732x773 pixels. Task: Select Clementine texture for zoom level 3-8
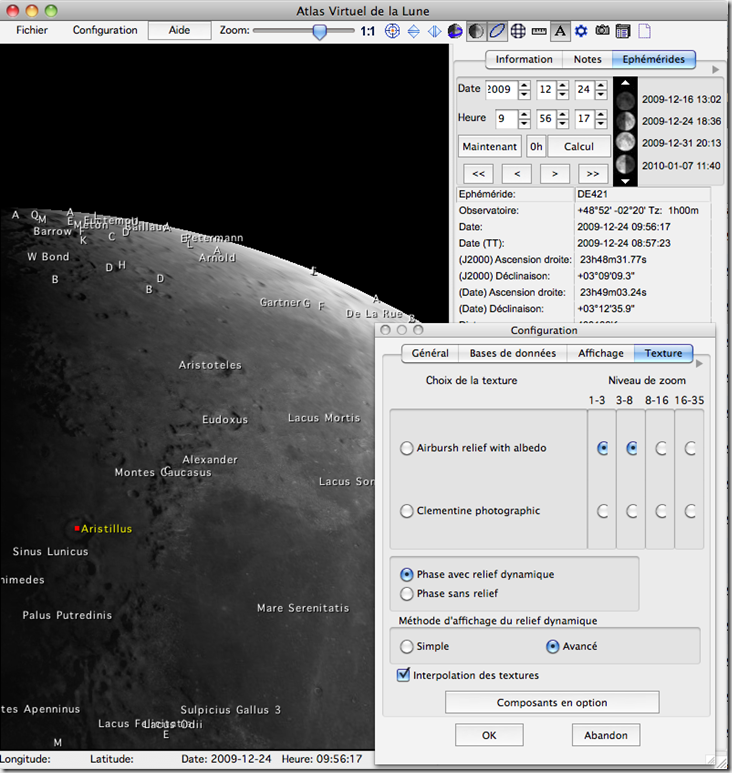coord(631,511)
